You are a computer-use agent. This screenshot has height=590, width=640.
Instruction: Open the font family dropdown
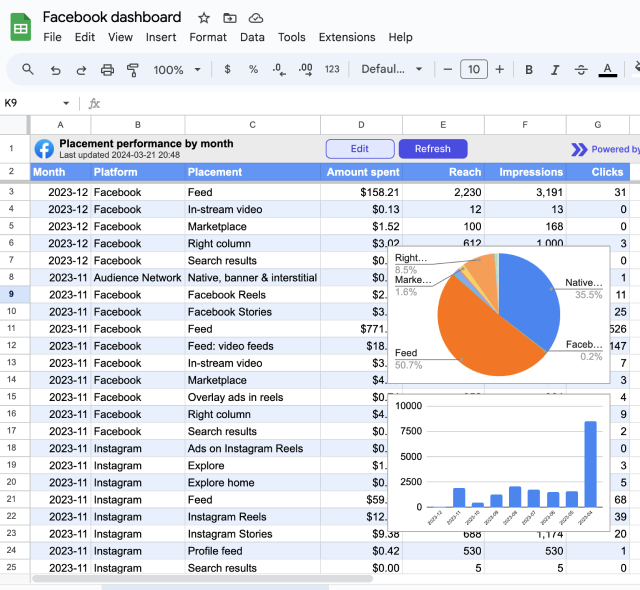(x=391, y=69)
